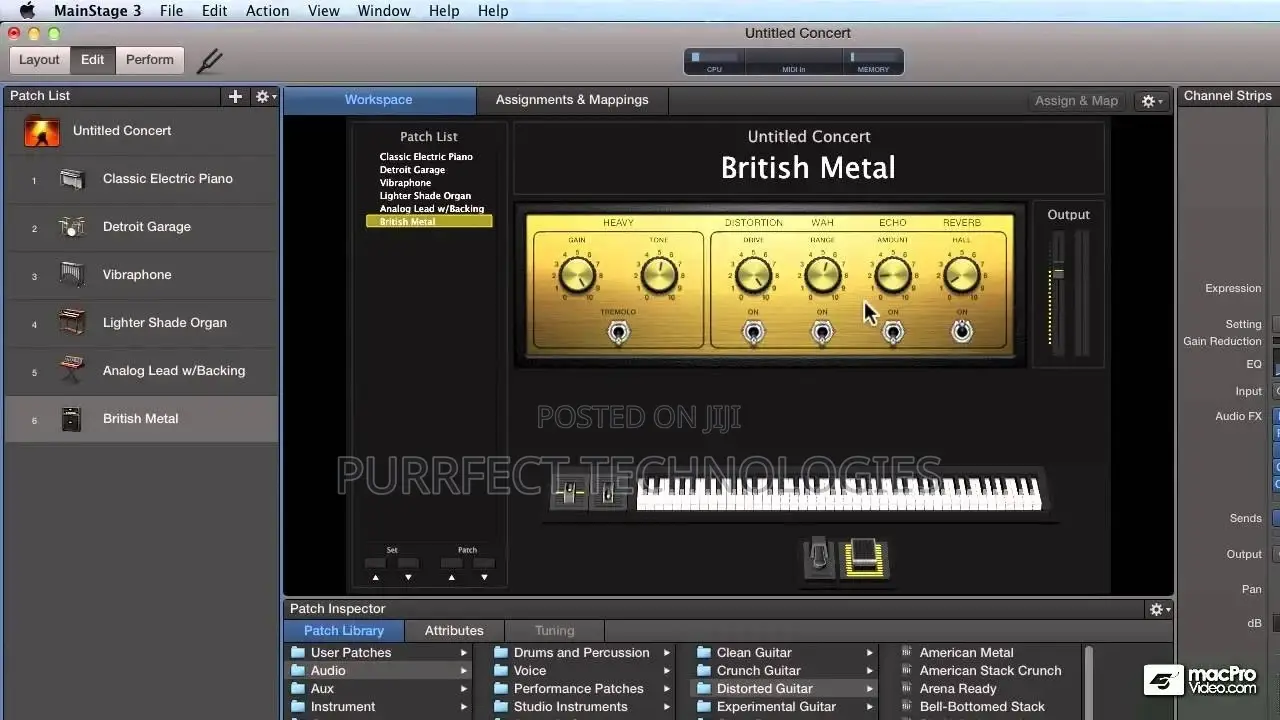The width and height of the screenshot is (1280, 720).
Task: Click the Analog Lead w/Backing keyboard icon
Action: 72,371
